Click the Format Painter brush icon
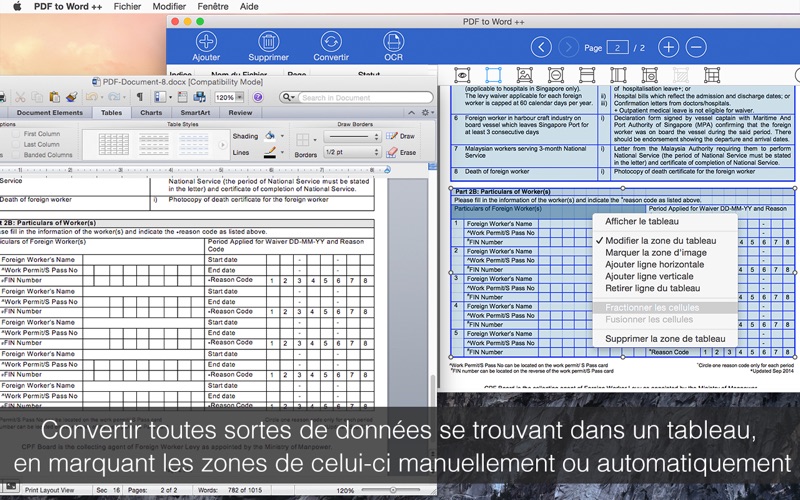Screen dimensions: 800x500 point(71,97)
